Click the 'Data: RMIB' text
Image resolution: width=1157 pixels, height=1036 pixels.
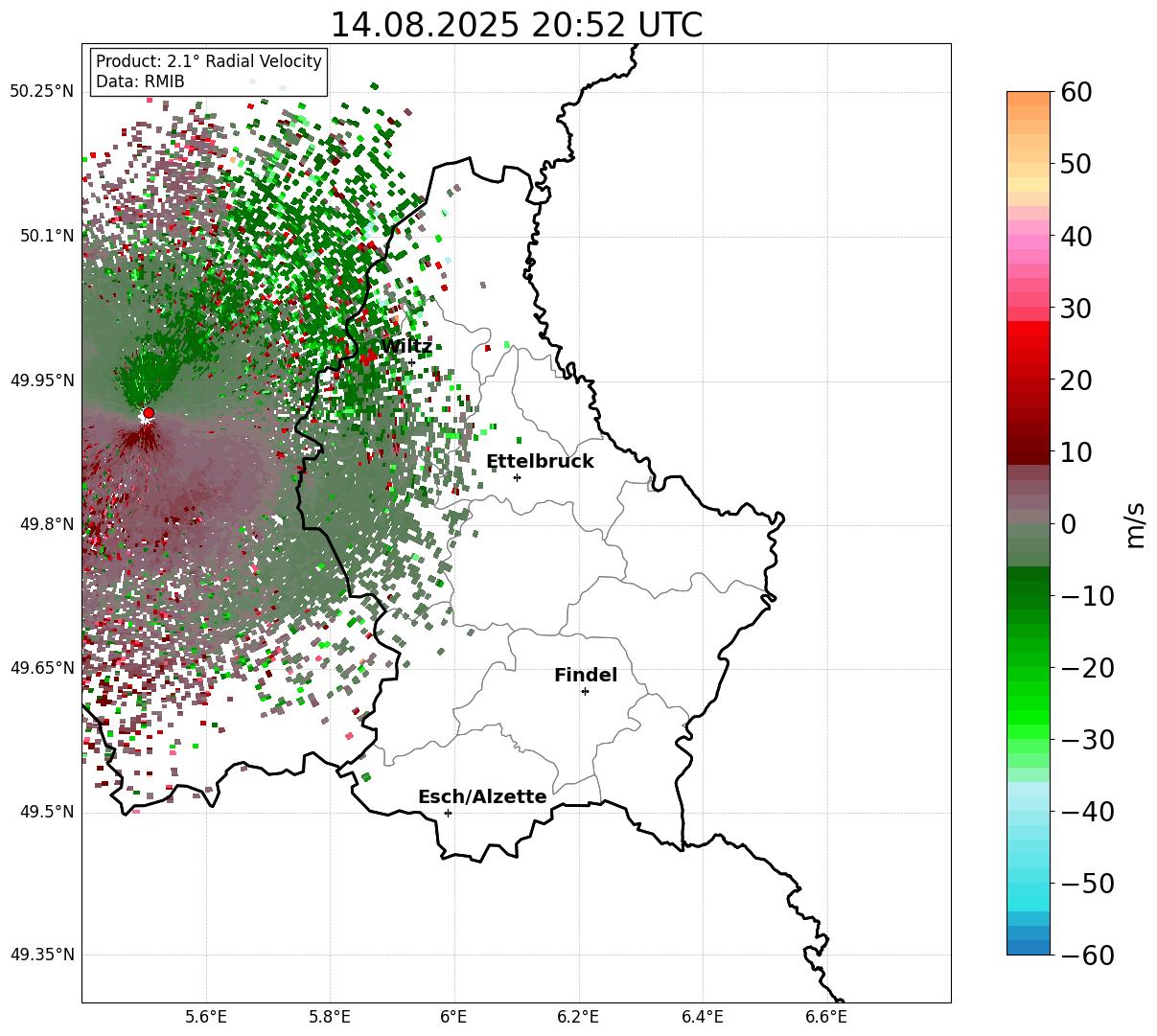pos(140,82)
